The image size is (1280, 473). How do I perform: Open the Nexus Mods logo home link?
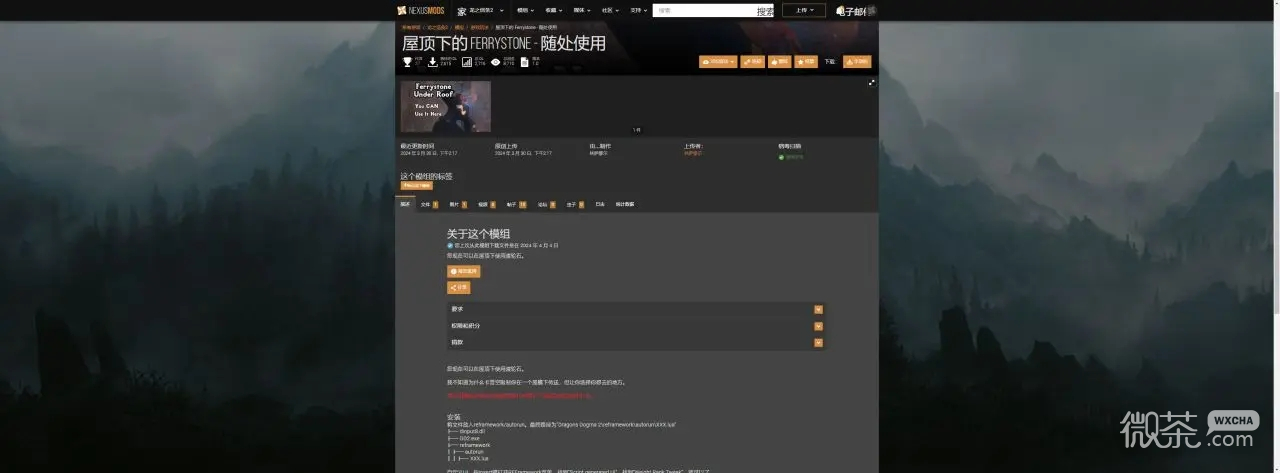(x=422, y=10)
